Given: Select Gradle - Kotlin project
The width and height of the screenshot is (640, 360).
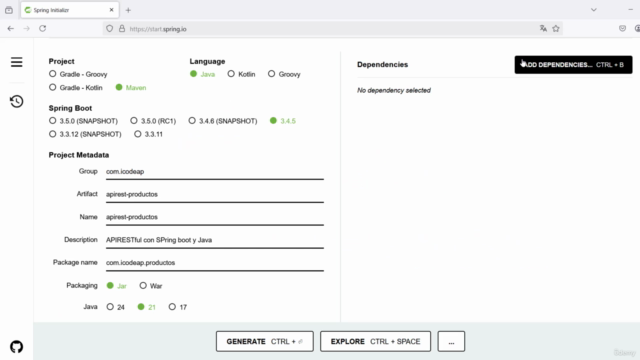Looking at the screenshot, I should pos(76,87).
